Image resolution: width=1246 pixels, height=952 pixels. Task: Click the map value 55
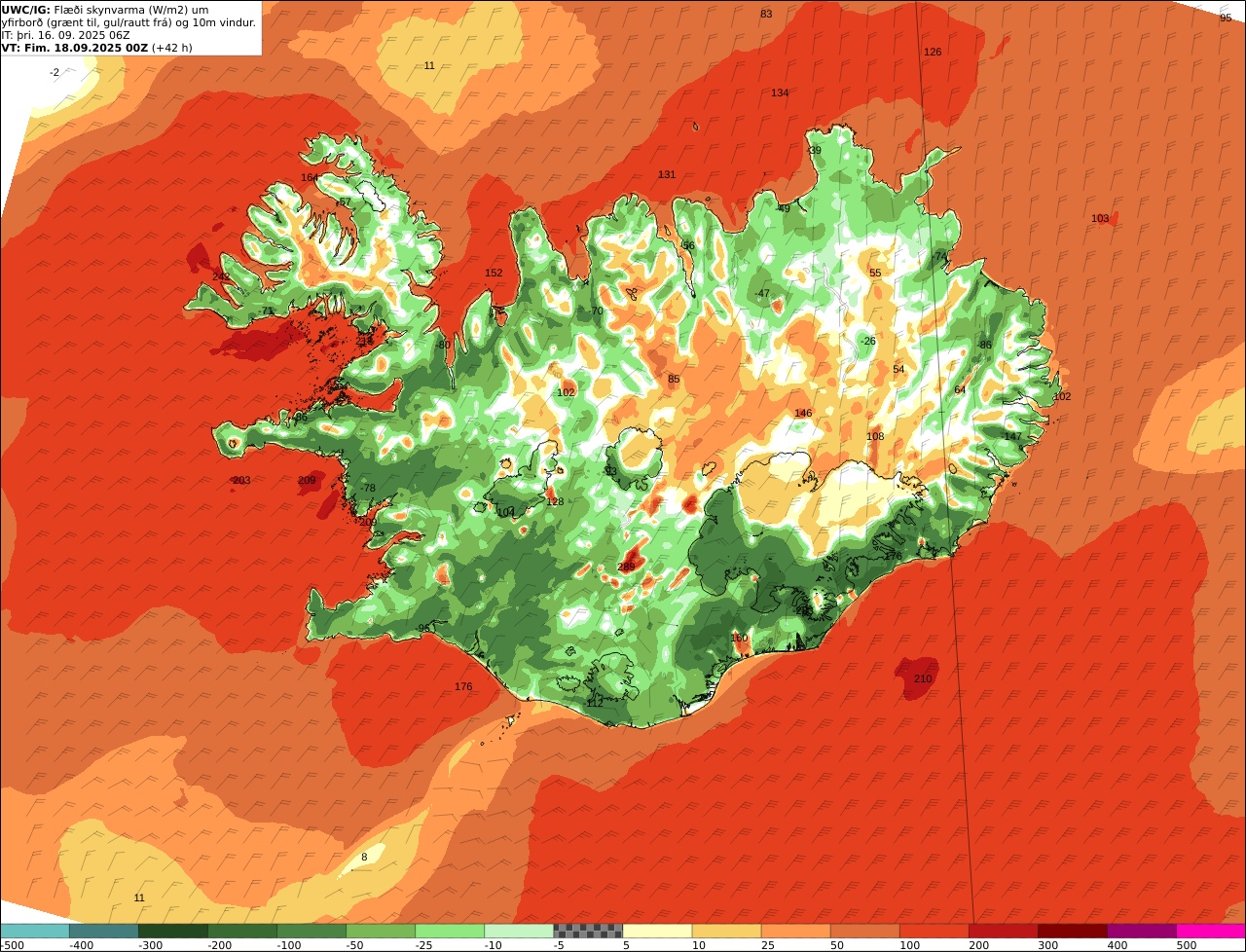(x=875, y=274)
